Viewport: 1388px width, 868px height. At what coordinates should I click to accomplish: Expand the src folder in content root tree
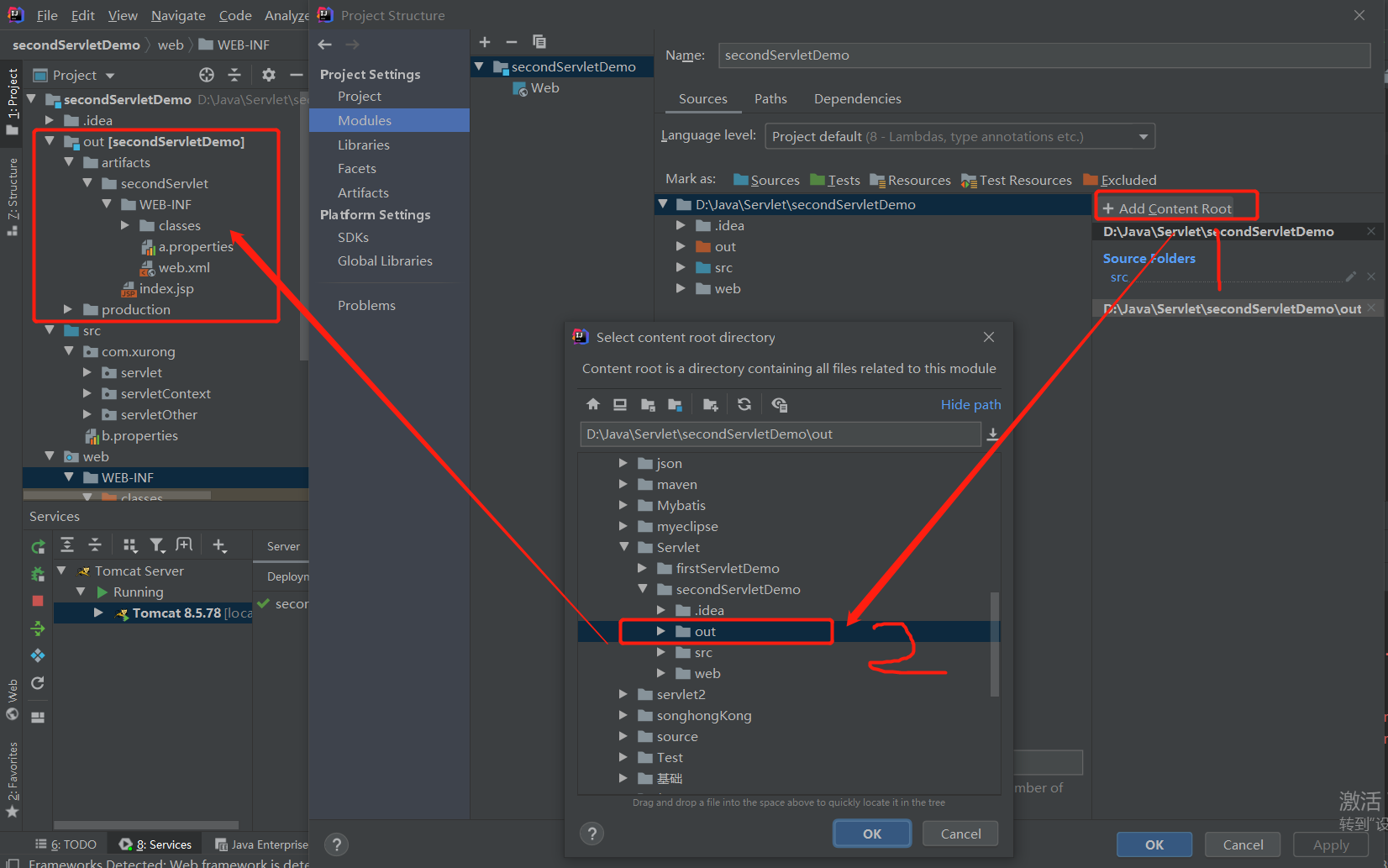pos(681,267)
